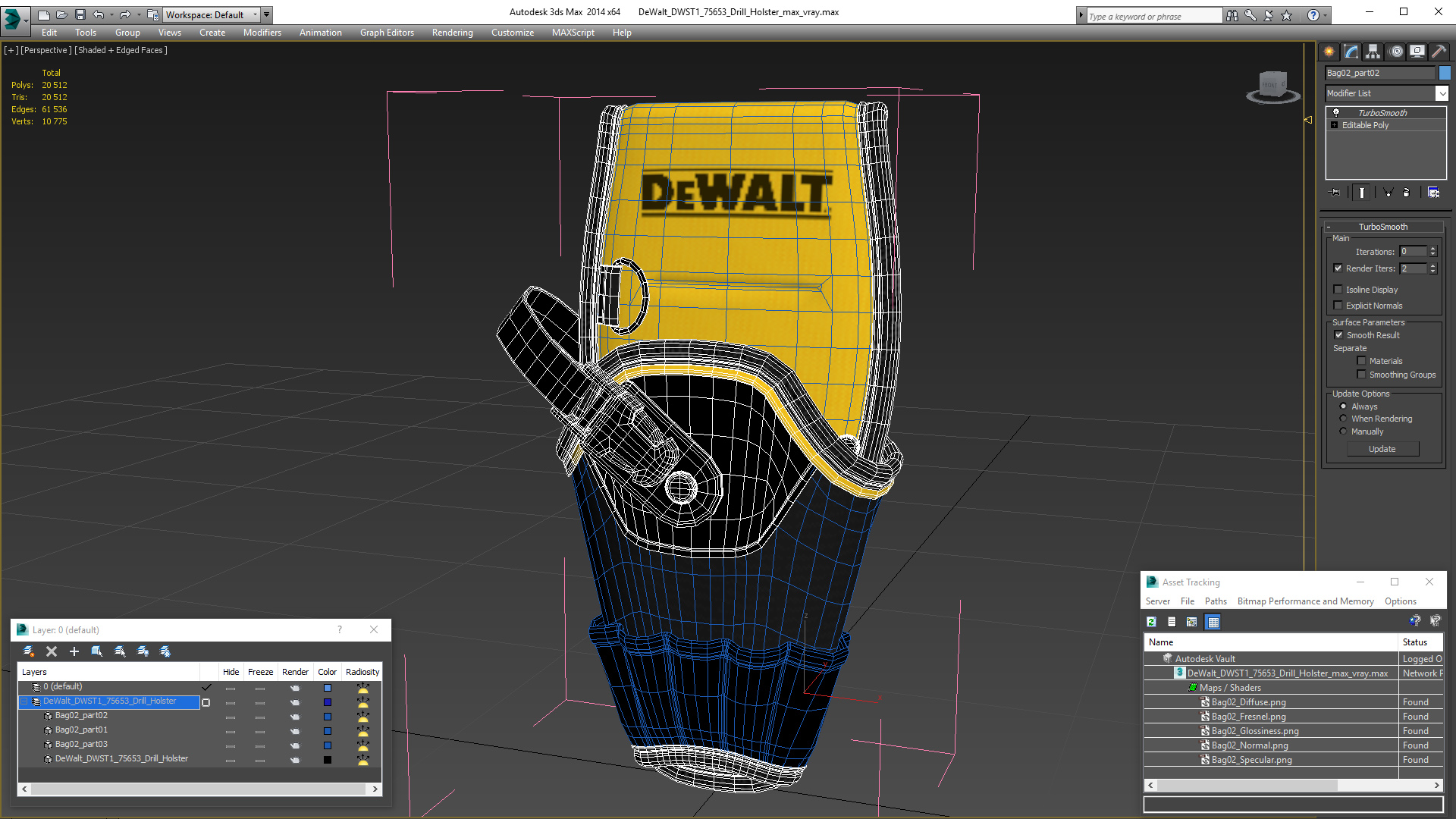
Task: Click the Bag02_part02 object name field
Action: [1380, 73]
